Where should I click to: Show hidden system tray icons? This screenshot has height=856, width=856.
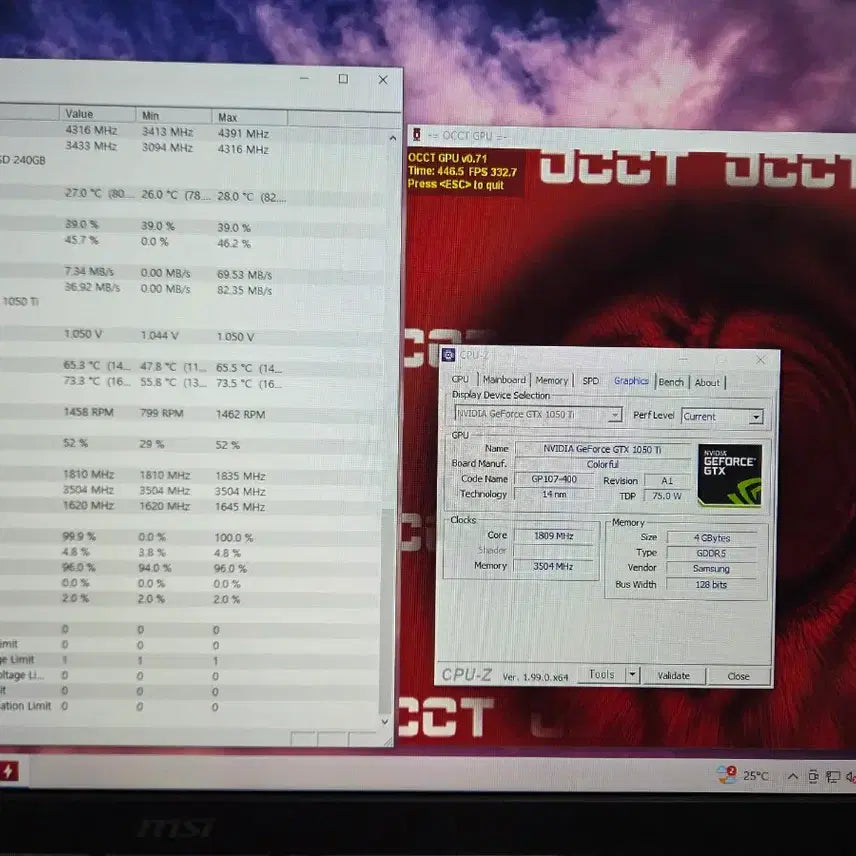(x=793, y=776)
